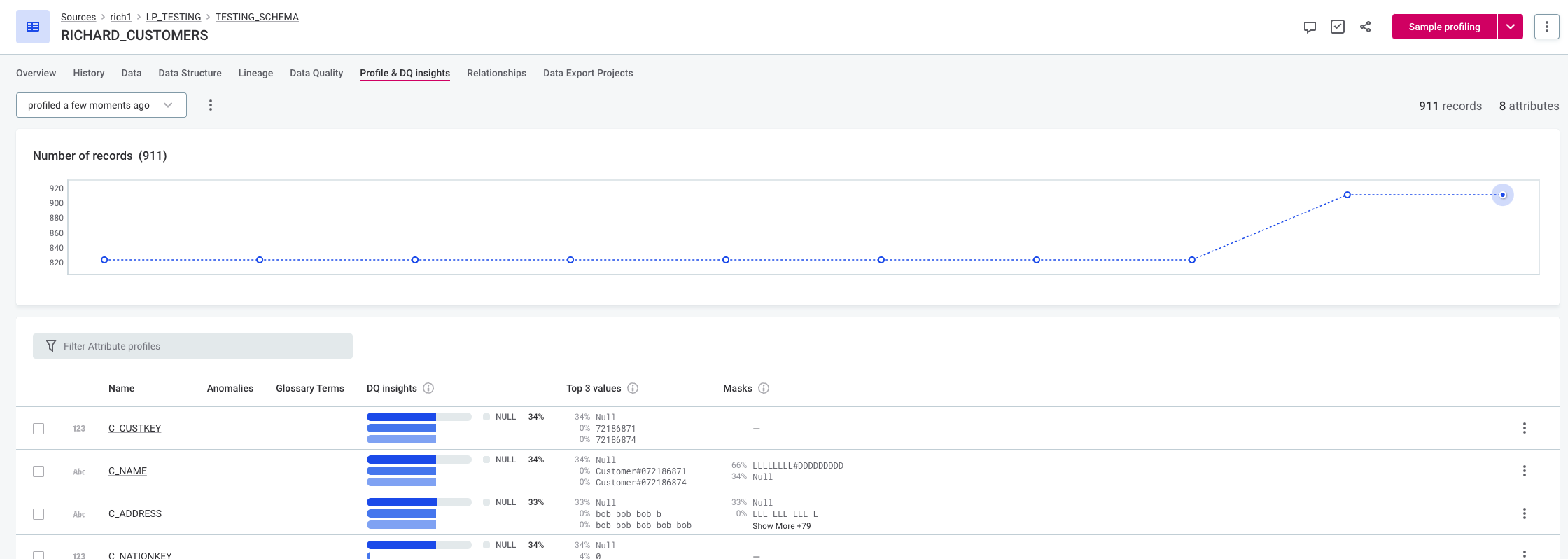The image size is (1568, 559).
Task: Click the info icon next to DQ insights
Action: click(428, 388)
